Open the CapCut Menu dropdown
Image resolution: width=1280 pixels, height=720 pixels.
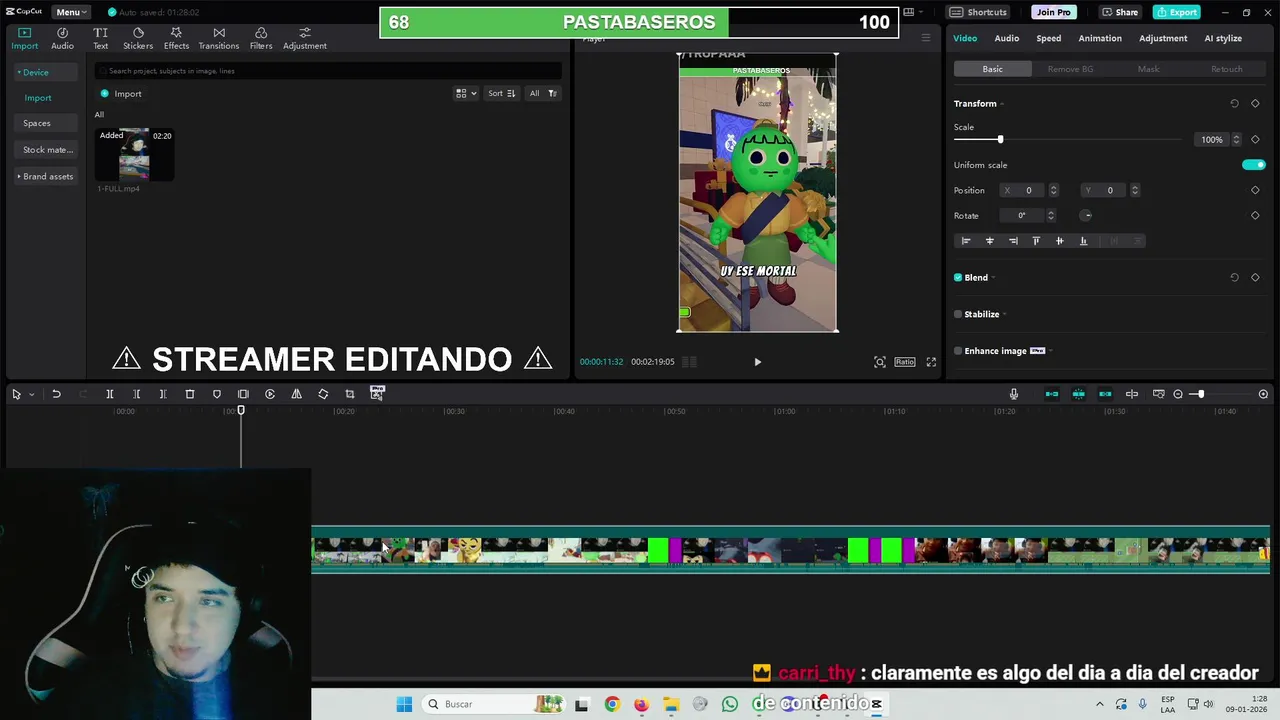pyautogui.click(x=71, y=12)
